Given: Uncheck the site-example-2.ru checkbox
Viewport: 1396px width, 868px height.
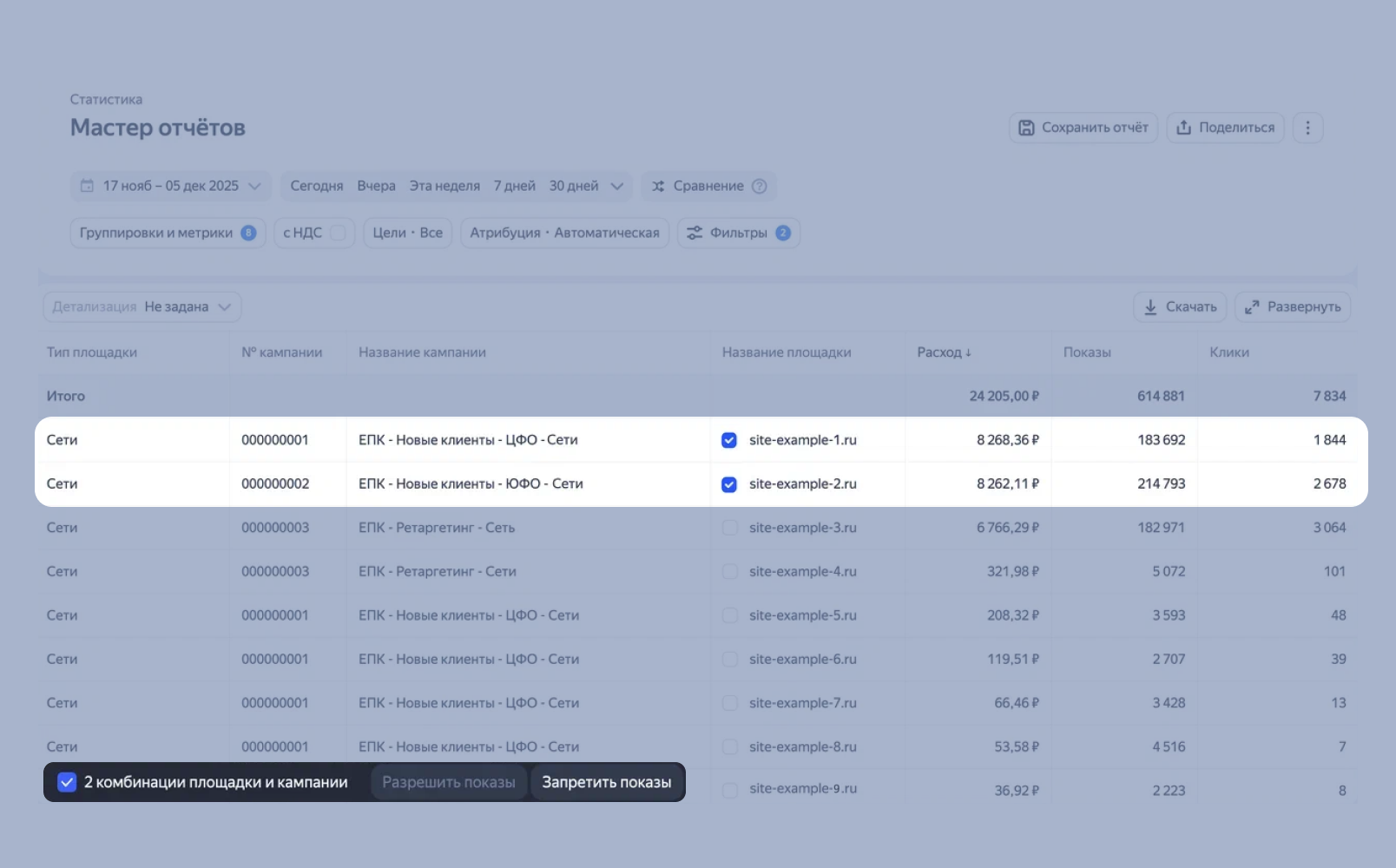Looking at the screenshot, I should coord(729,484).
